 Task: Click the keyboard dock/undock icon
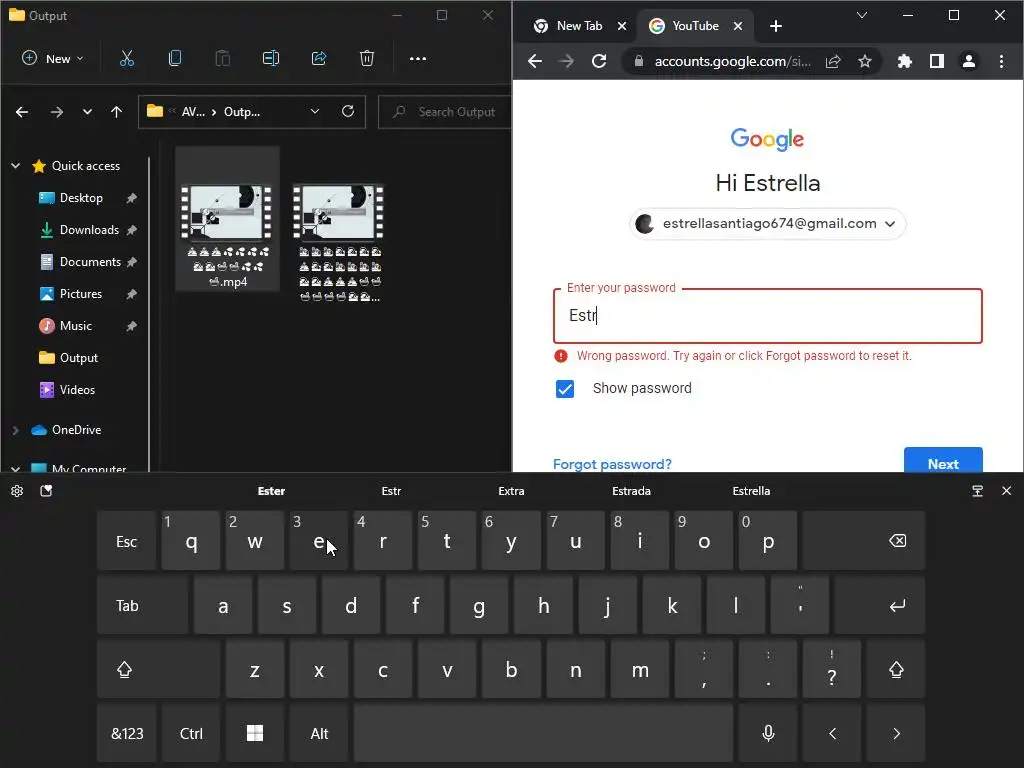[978, 491]
